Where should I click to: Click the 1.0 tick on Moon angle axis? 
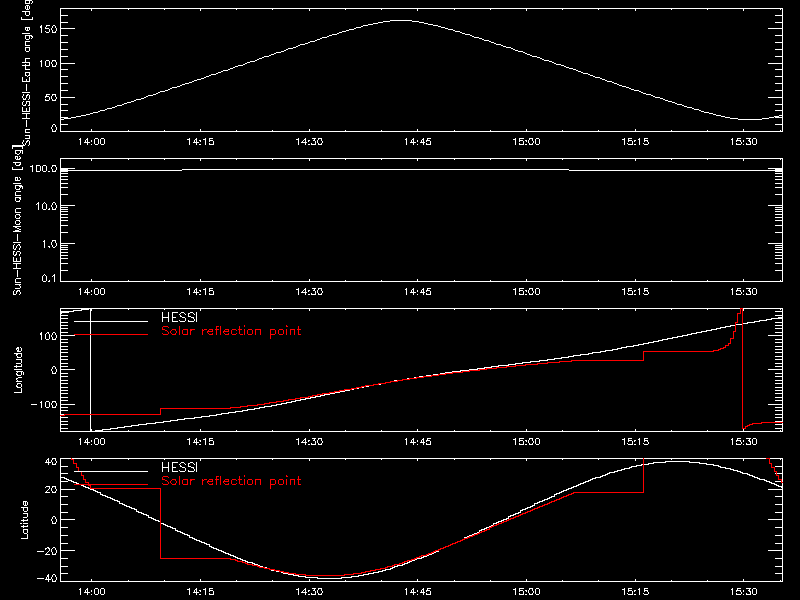[49, 244]
